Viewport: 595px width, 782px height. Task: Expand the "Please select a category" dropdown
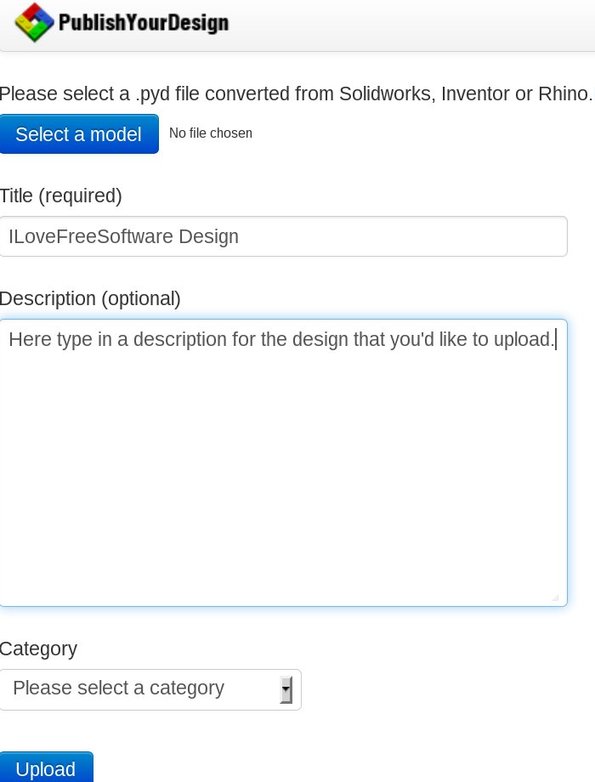tap(151, 690)
